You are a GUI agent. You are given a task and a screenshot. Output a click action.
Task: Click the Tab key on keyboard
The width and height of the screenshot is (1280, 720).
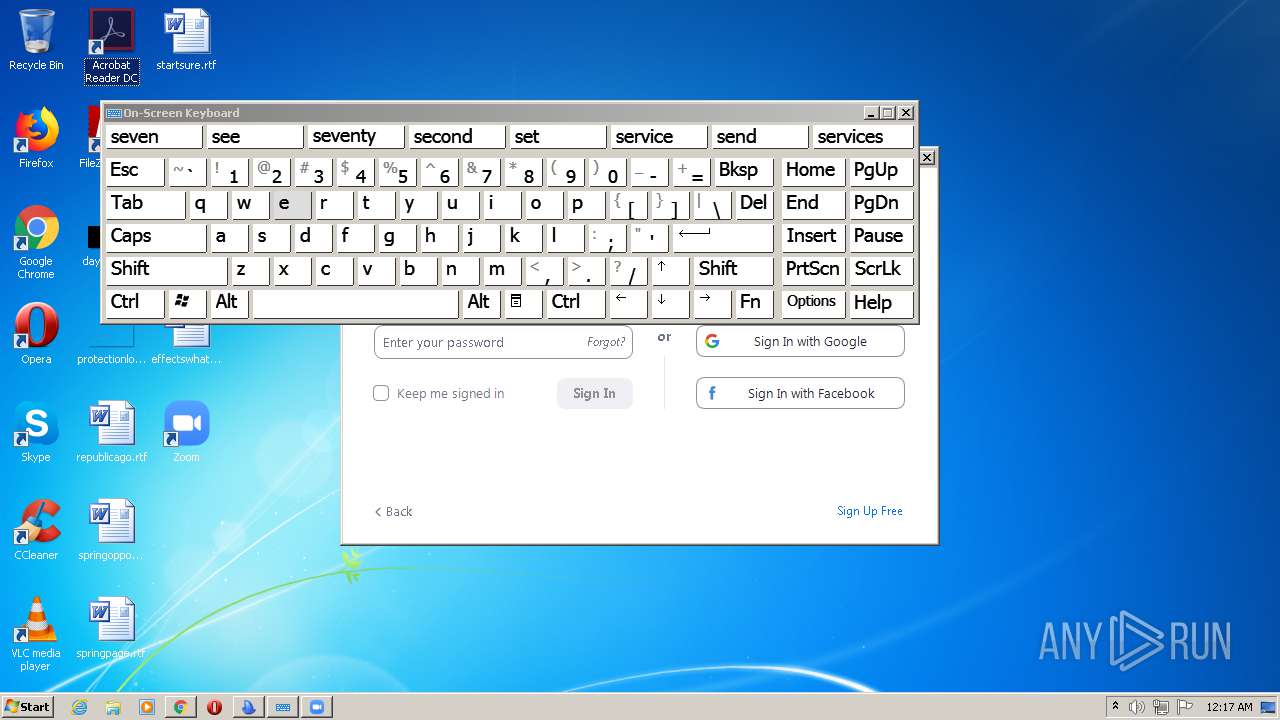[x=145, y=203]
